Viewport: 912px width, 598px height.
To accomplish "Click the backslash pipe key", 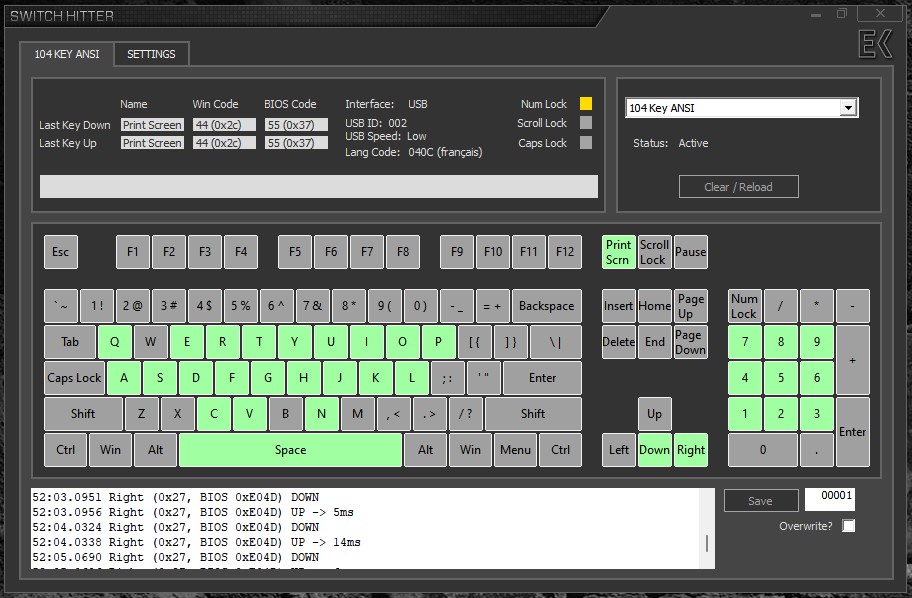I will 555,342.
